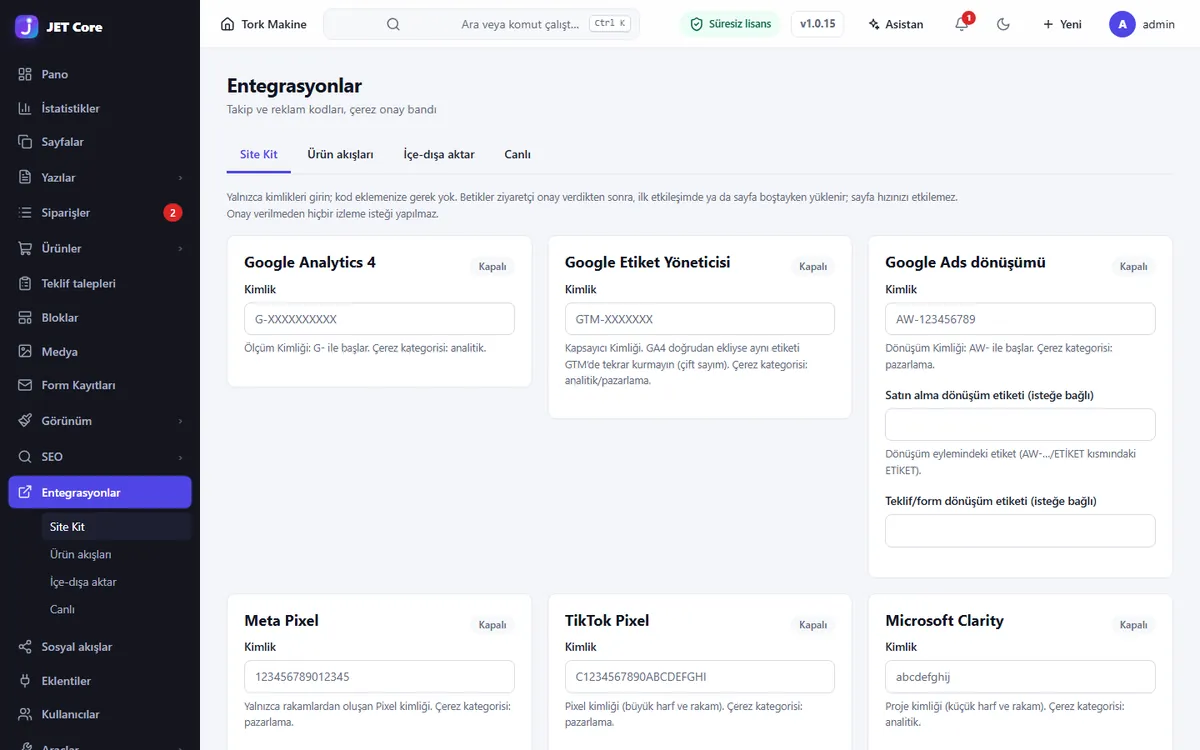Click the admin username label
Screen dimensions: 1200x750
pos(1159,24)
